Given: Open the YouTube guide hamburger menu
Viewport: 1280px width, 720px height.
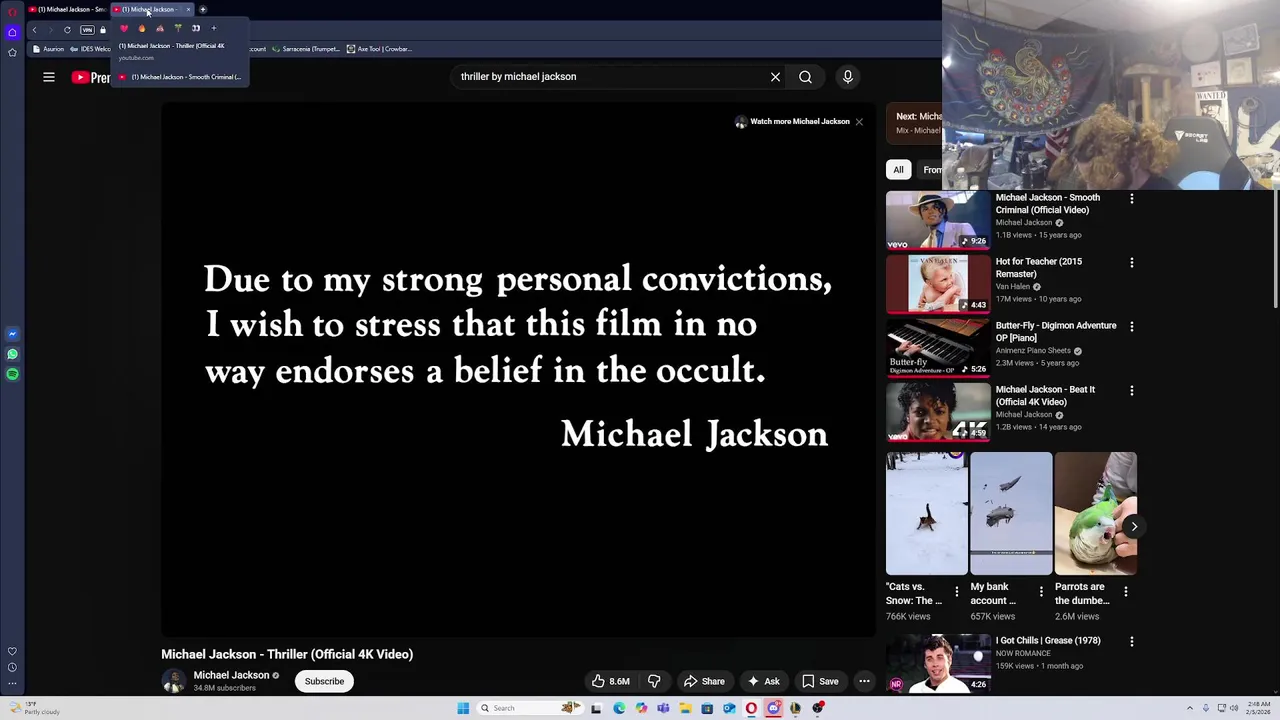Looking at the screenshot, I should click(48, 77).
